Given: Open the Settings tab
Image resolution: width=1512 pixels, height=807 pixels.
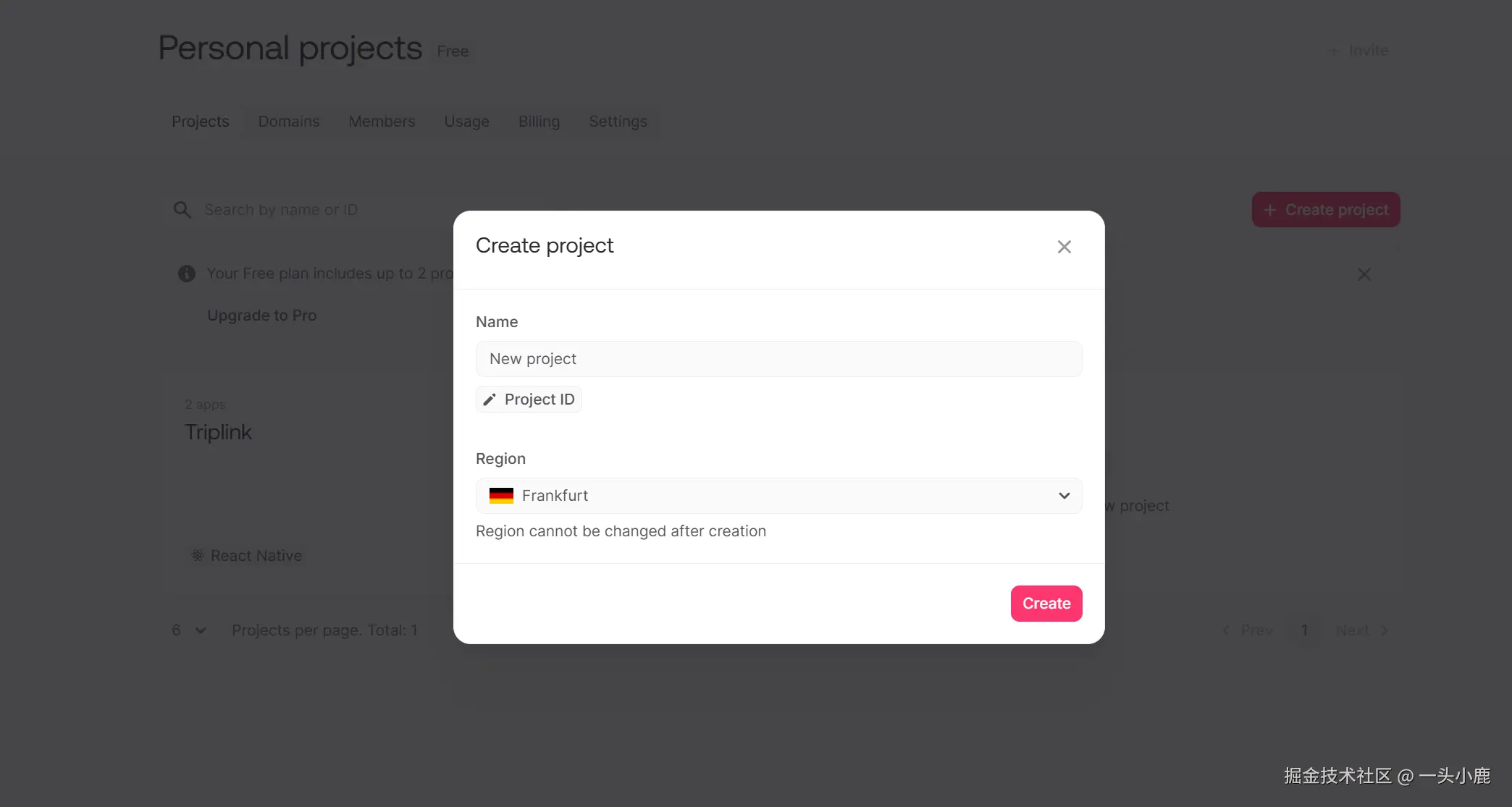Looking at the screenshot, I should pos(618,122).
